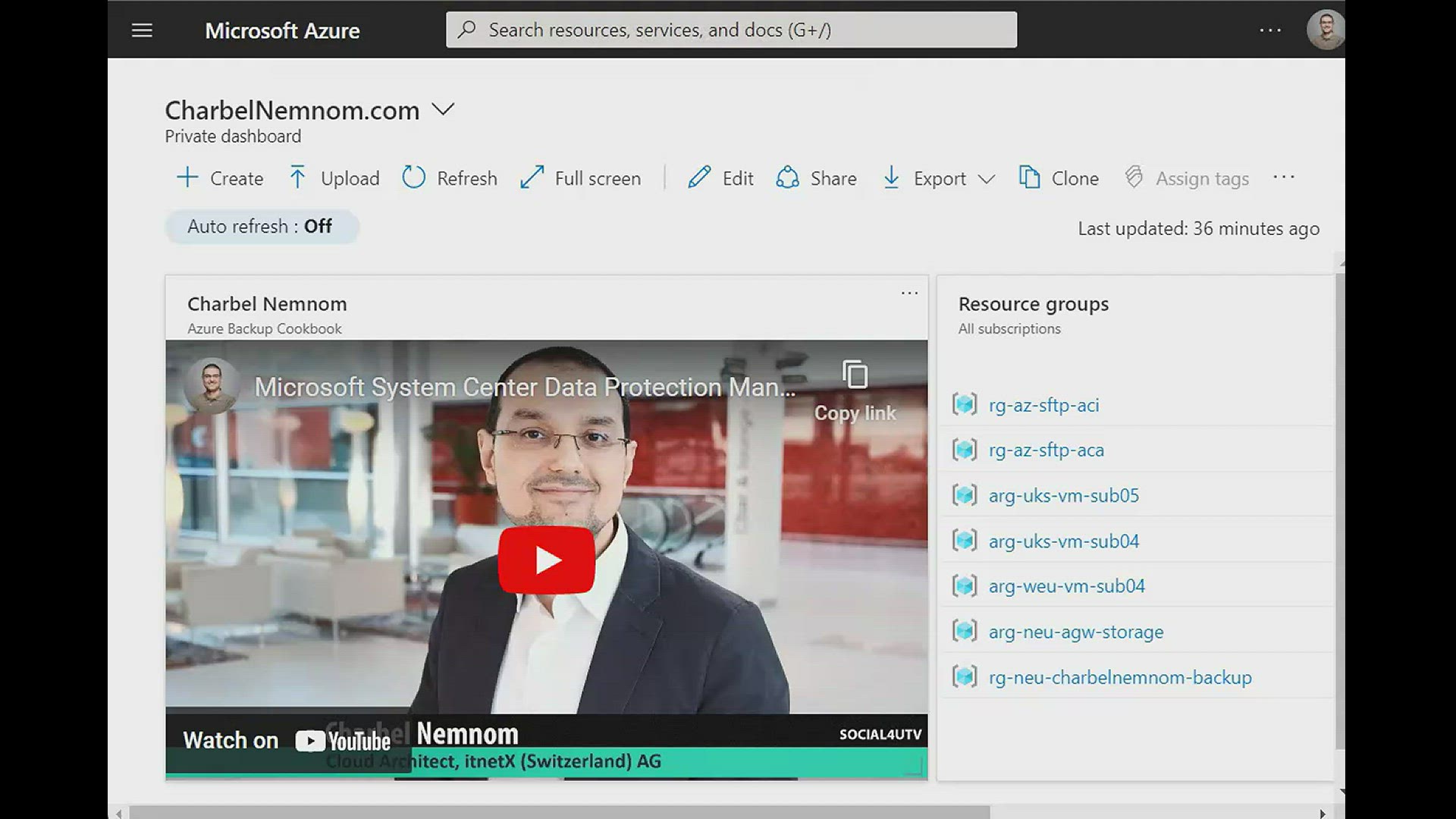Click the Share icon

coord(787,177)
